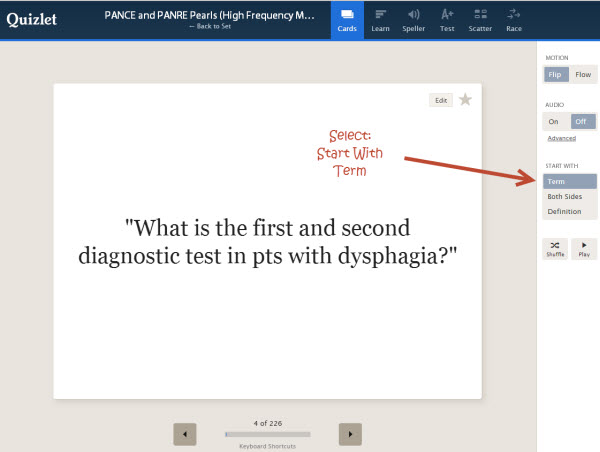Launch the Race game
Viewport: 600px width, 452px height.
(514, 20)
